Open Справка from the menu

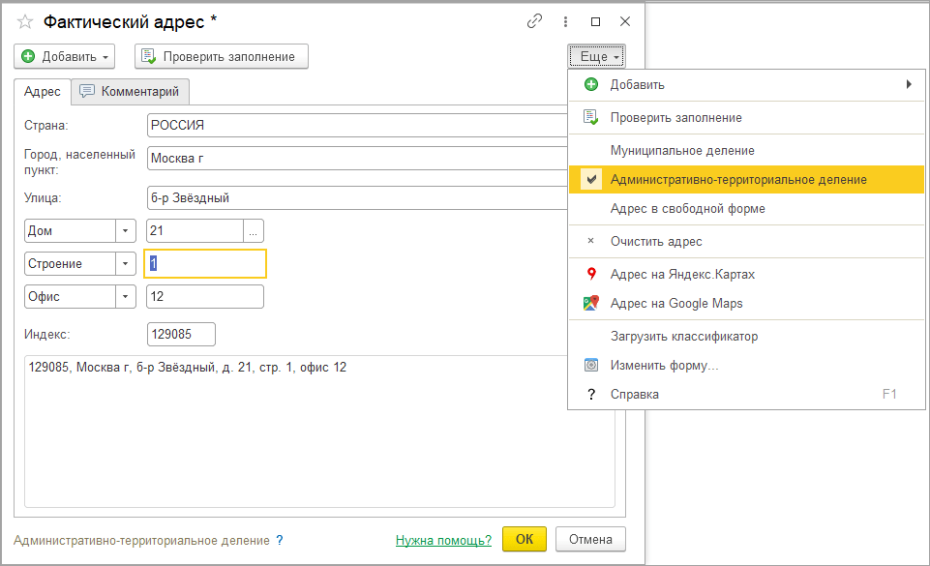tap(746, 395)
